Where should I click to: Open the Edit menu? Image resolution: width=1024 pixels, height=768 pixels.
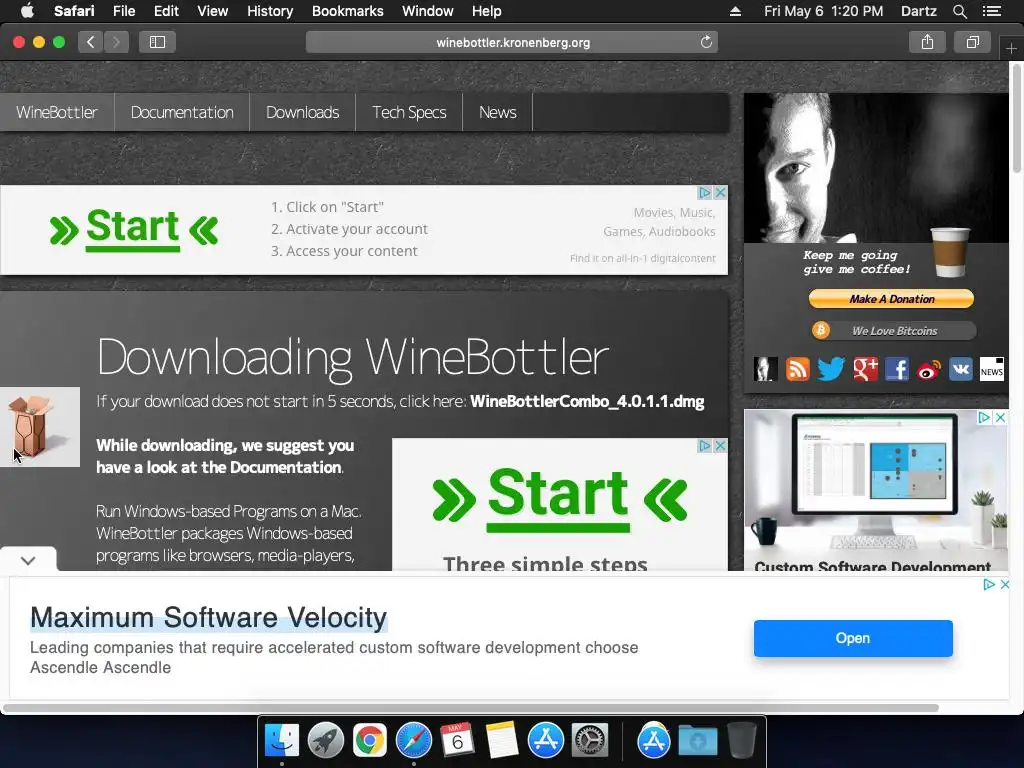coord(166,11)
